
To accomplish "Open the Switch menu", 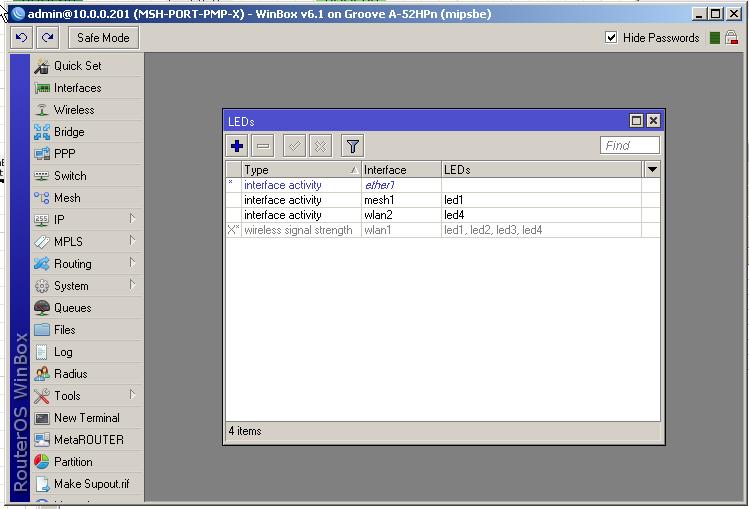I will (x=87, y=176).
